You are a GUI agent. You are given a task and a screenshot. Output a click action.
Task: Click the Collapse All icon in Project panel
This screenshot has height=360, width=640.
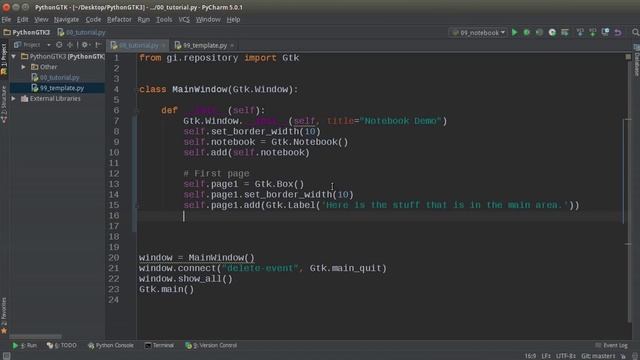(x=70, y=45)
